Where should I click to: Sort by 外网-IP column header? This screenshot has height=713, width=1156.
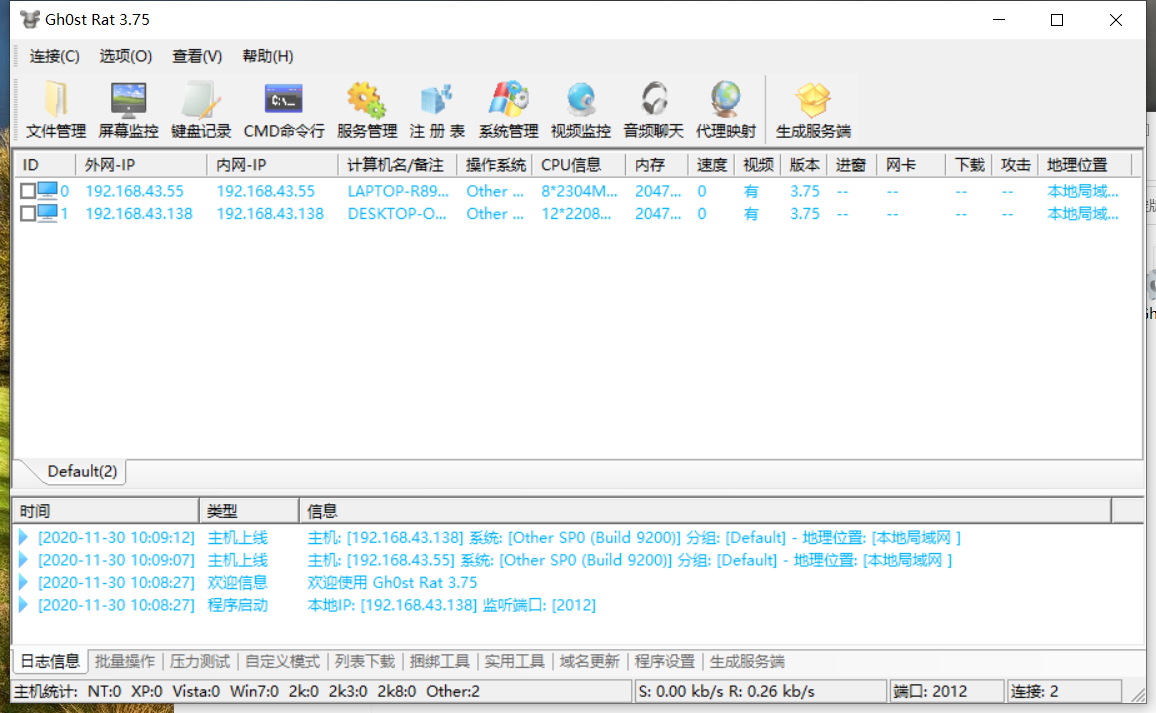[141, 165]
